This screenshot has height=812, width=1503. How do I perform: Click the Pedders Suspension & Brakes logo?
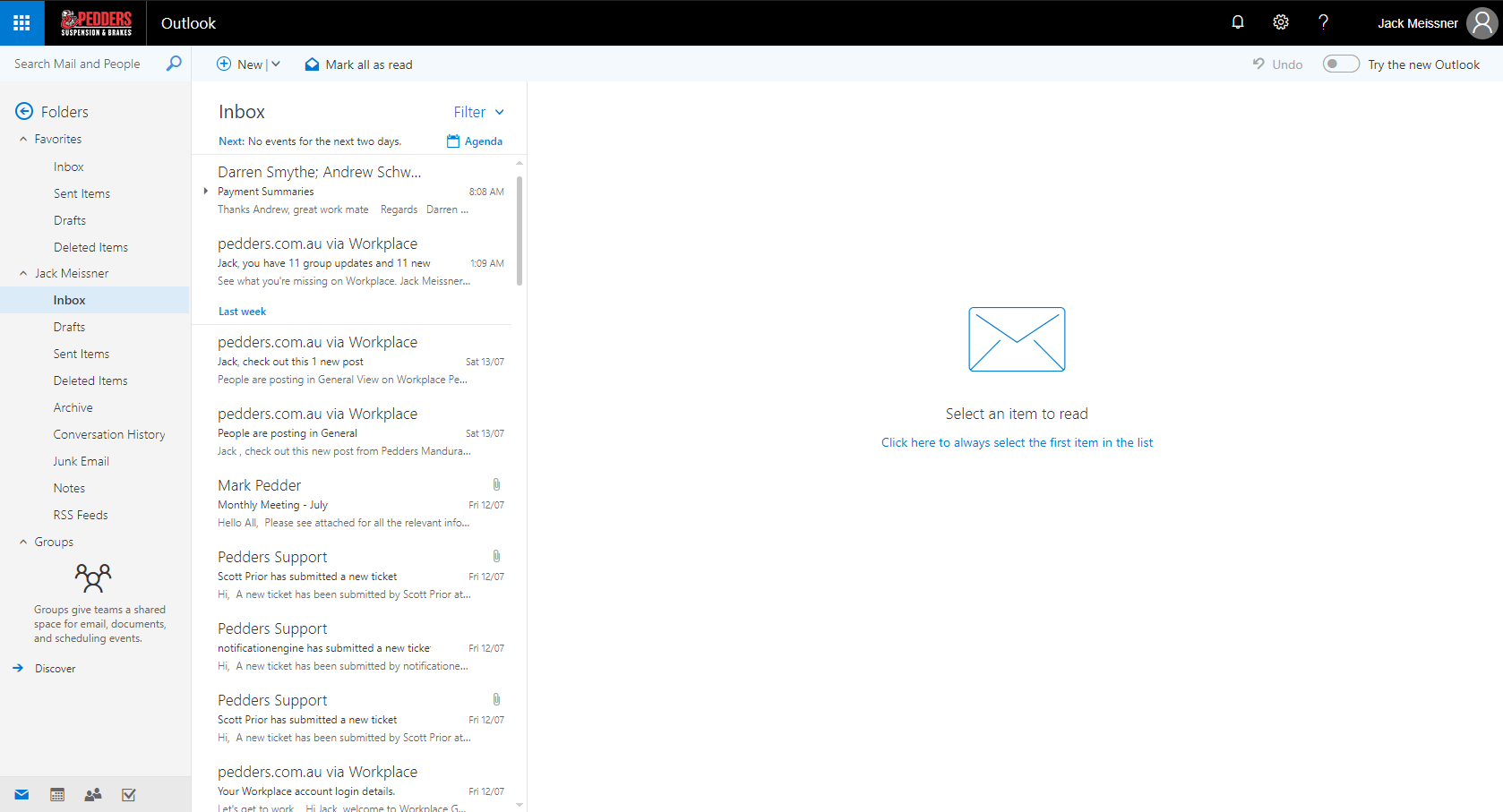[x=96, y=22]
